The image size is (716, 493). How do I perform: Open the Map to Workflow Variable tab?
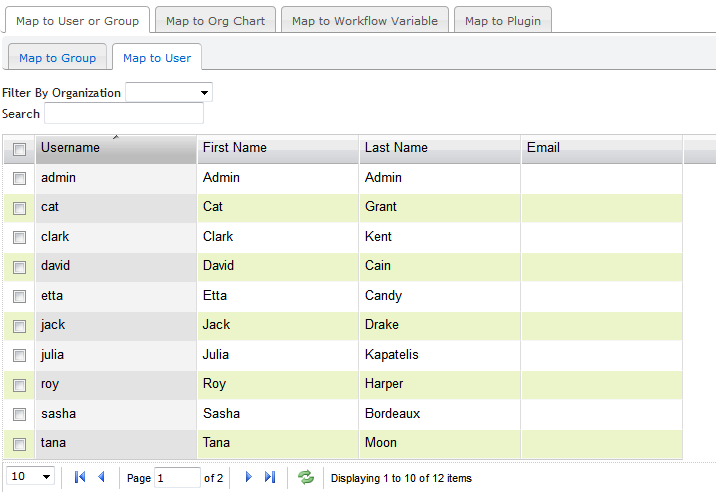[364, 21]
